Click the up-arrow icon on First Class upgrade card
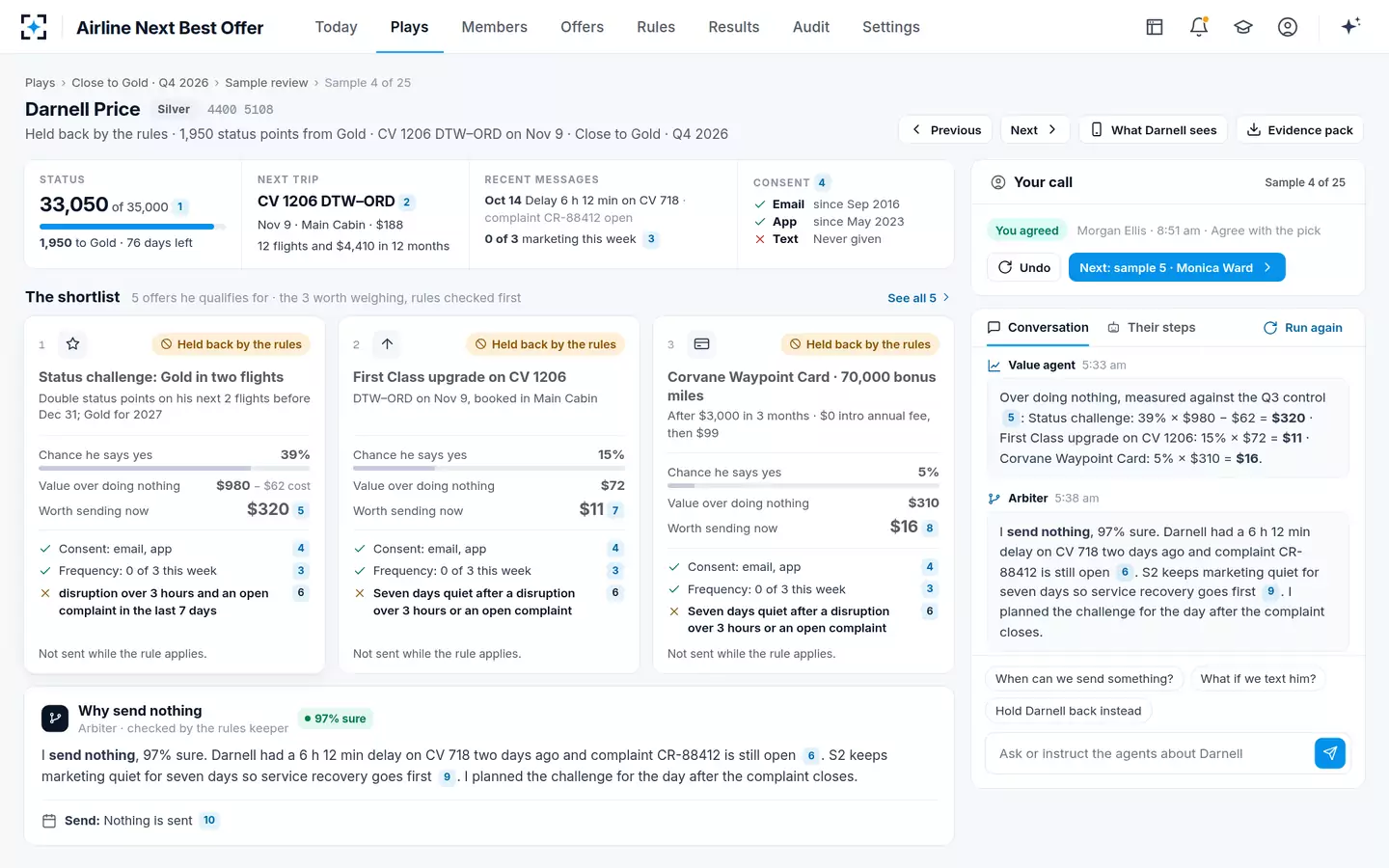Screen dimensions: 1389x868 pyautogui.click(x=387, y=343)
